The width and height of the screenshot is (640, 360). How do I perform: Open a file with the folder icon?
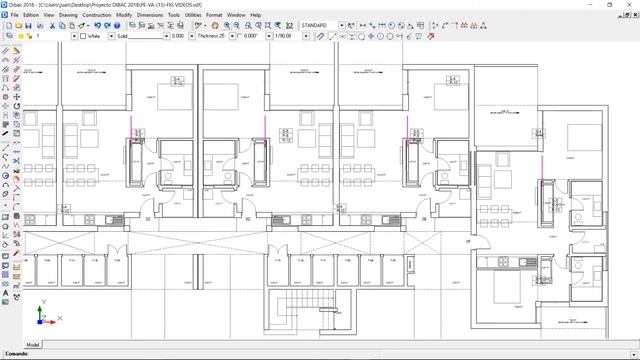click(x=19, y=26)
